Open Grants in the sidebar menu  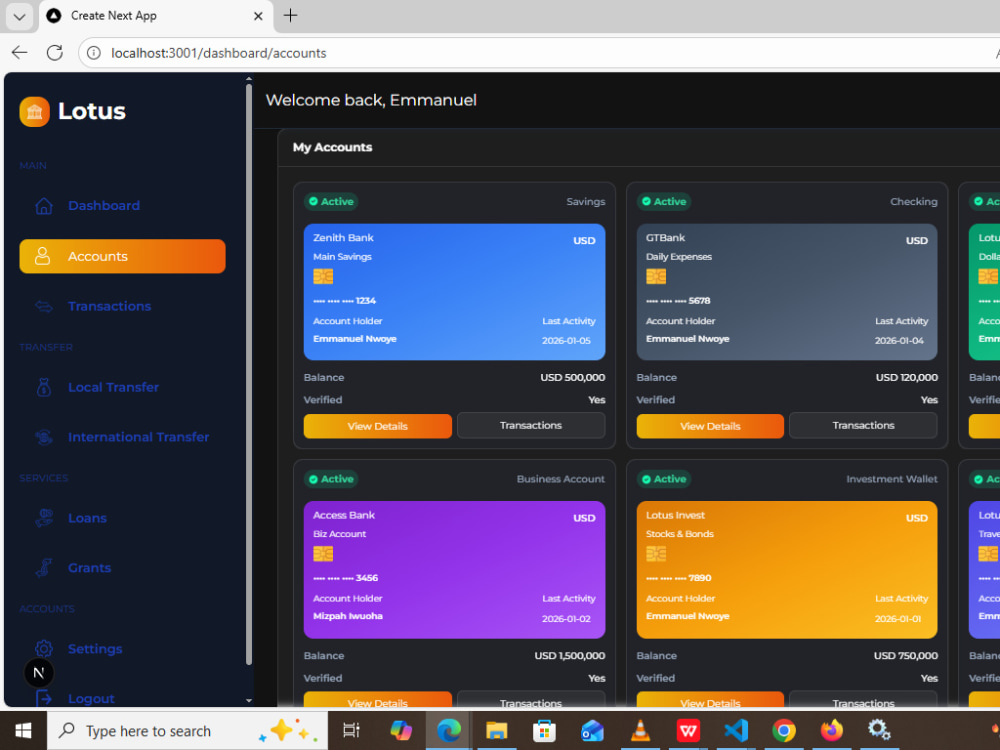tap(122, 568)
